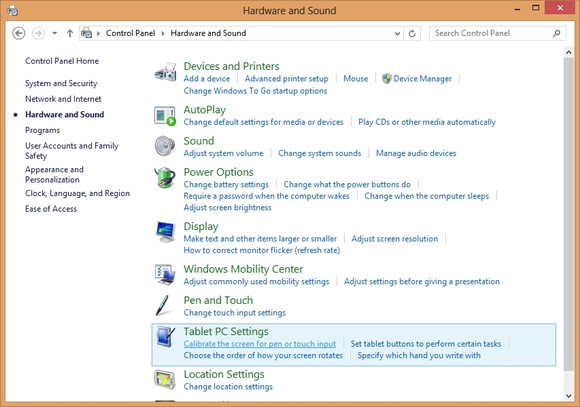The height and width of the screenshot is (407, 580).
Task: Go back with the Back arrow button
Action: pos(18,33)
